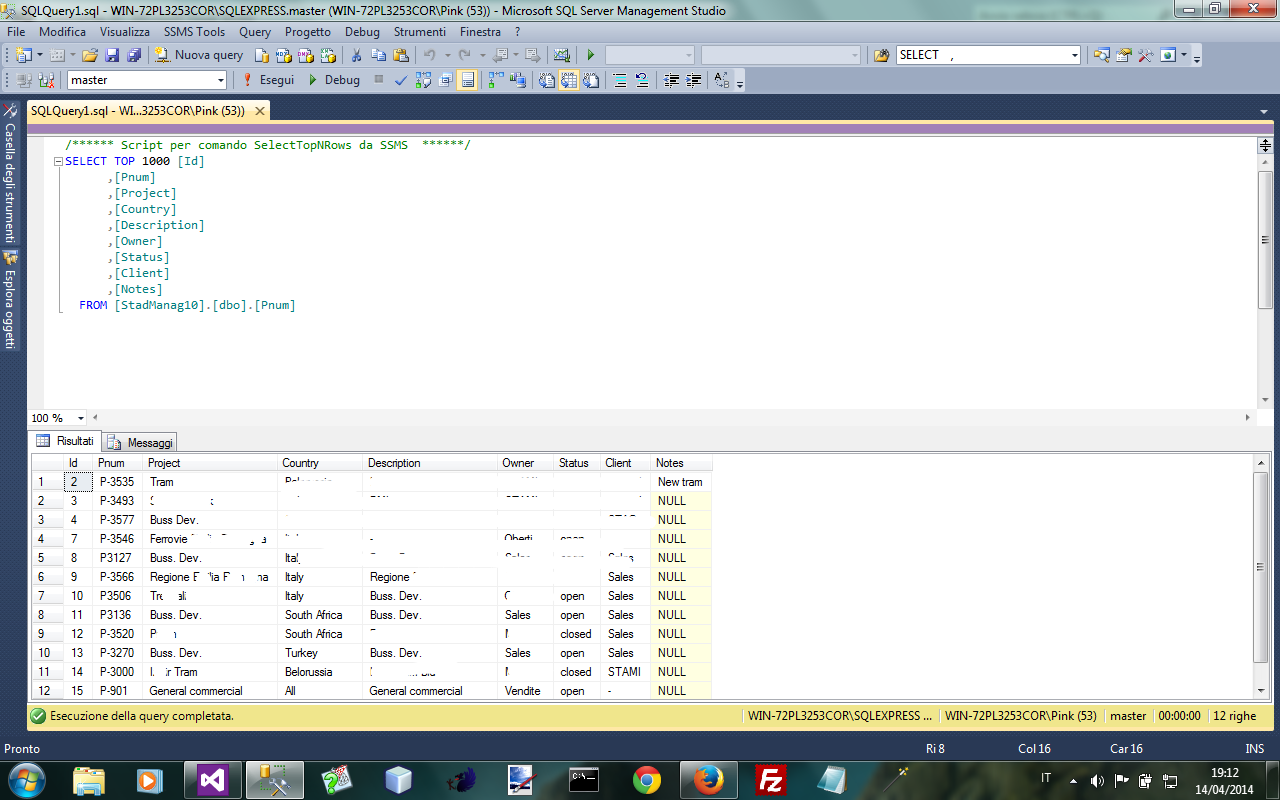Open the Progetto menu
This screenshot has height=800, width=1280.
click(308, 32)
